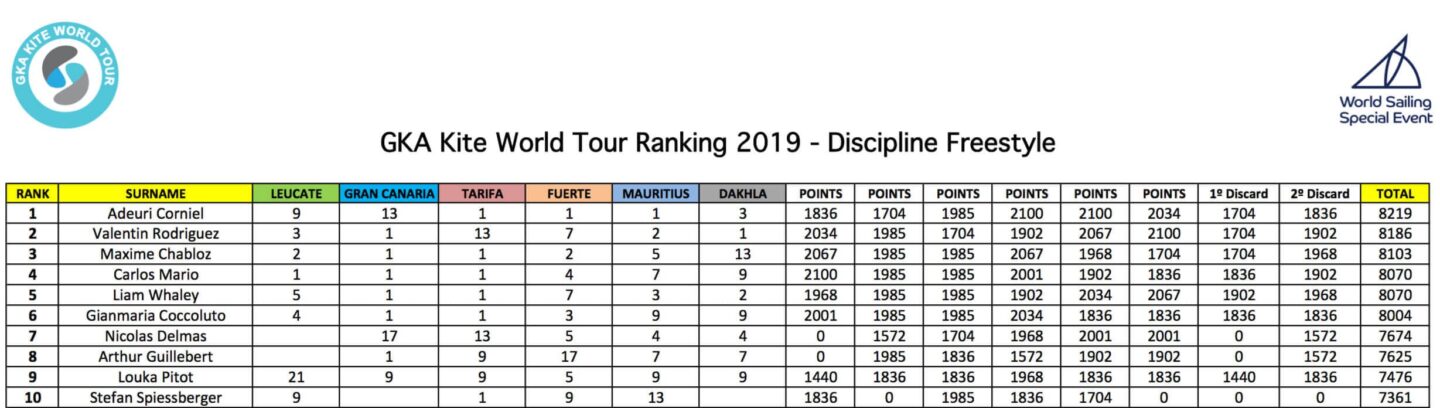
Task: Click the name Adeuri Corniel
Action: 156,213
